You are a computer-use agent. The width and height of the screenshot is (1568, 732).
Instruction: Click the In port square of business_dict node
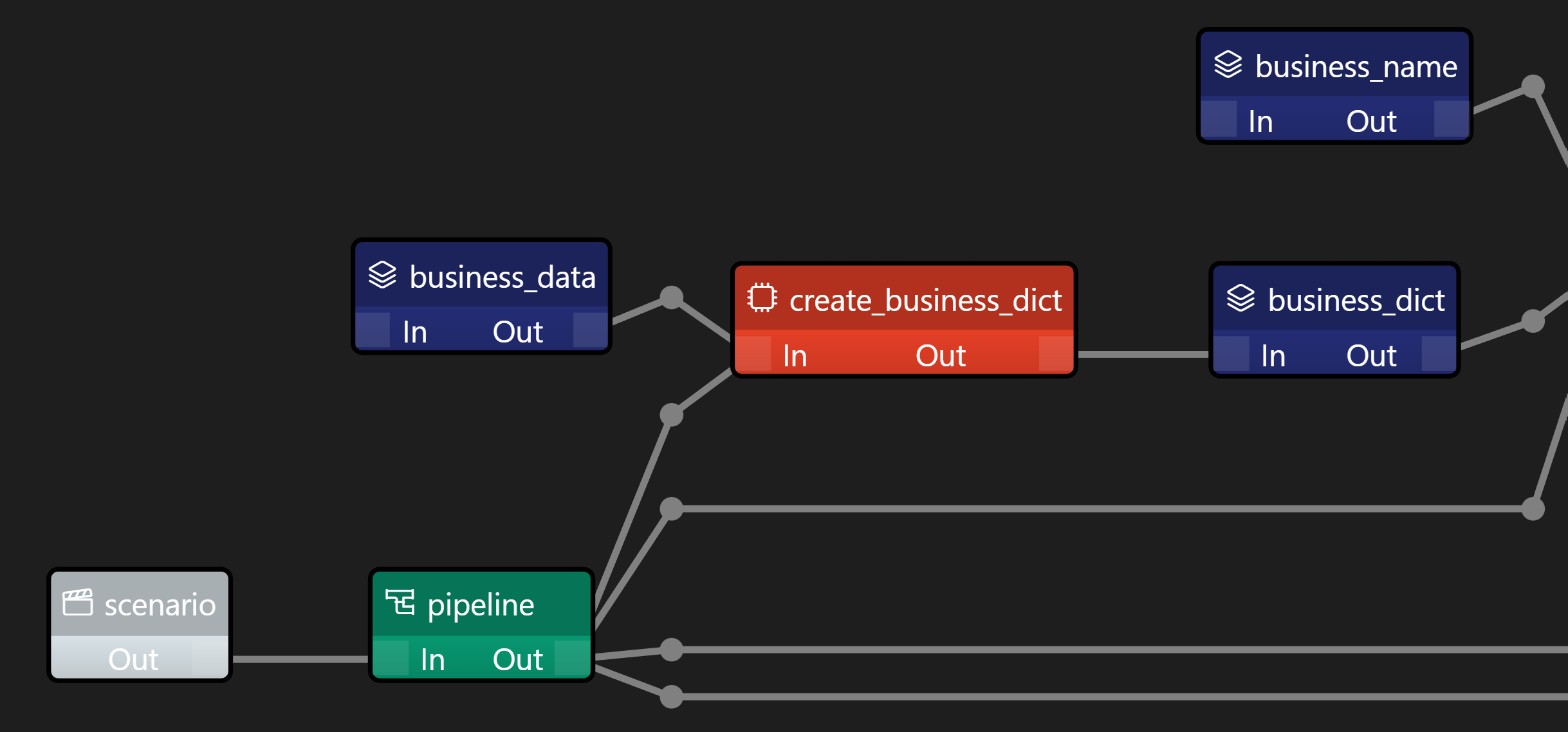[1231, 353]
